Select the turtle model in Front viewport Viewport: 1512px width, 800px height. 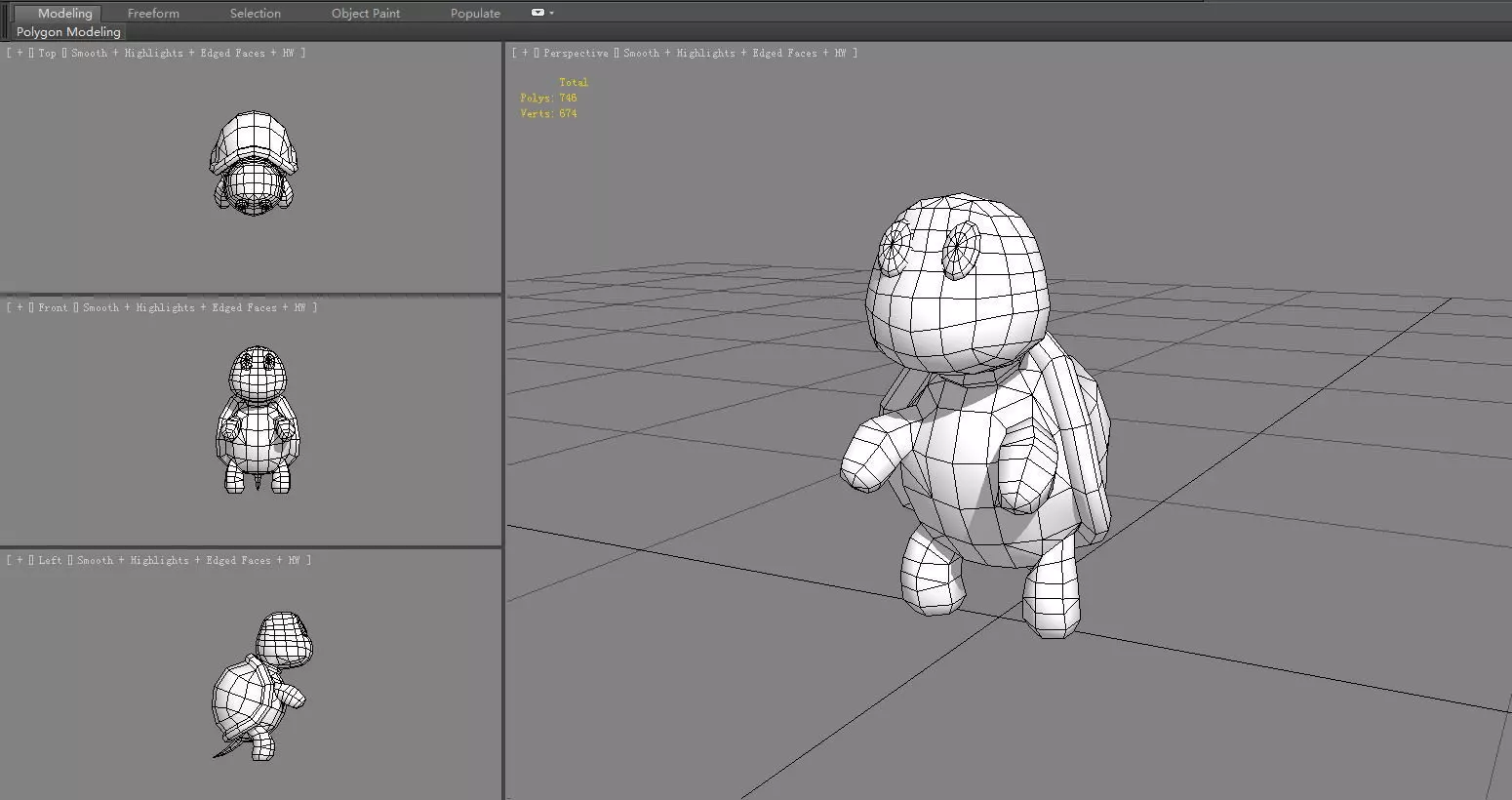point(256,420)
